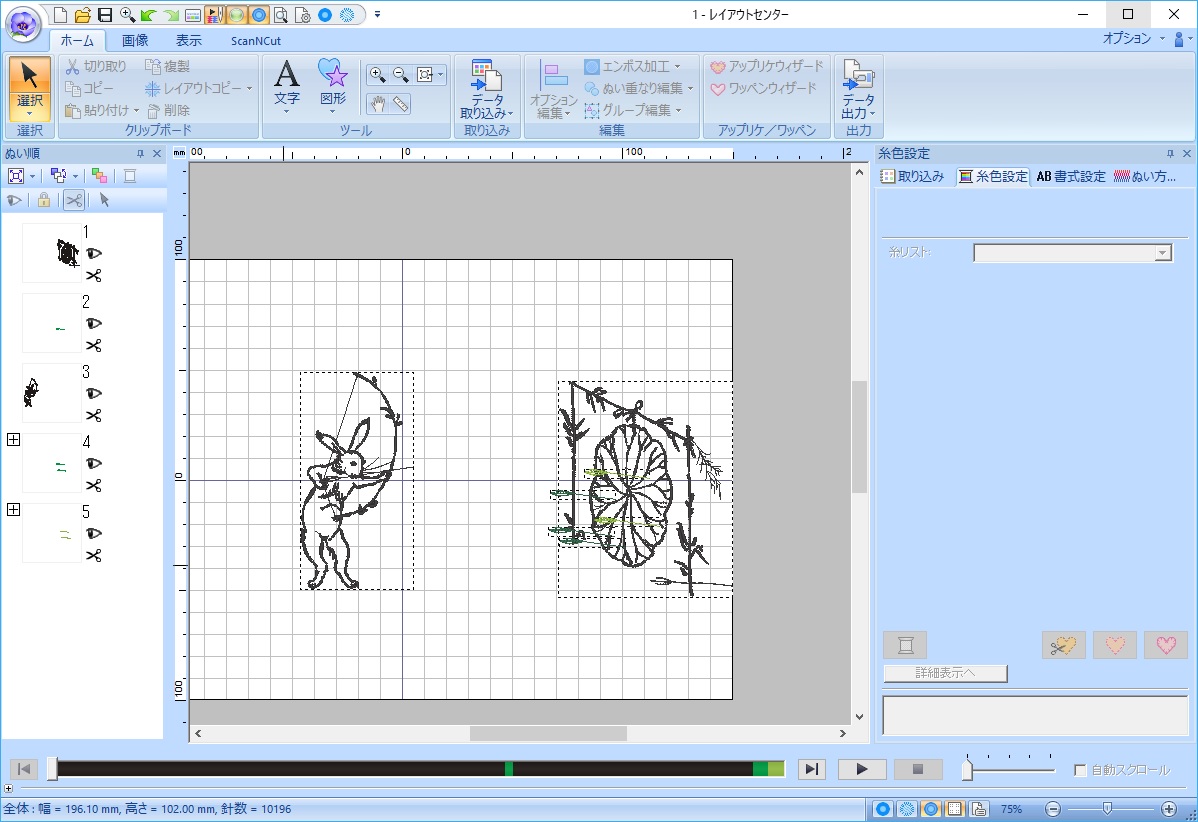Toggle visibility eye for sewing item 1
The width and height of the screenshot is (1198, 822).
[x=94, y=254]
